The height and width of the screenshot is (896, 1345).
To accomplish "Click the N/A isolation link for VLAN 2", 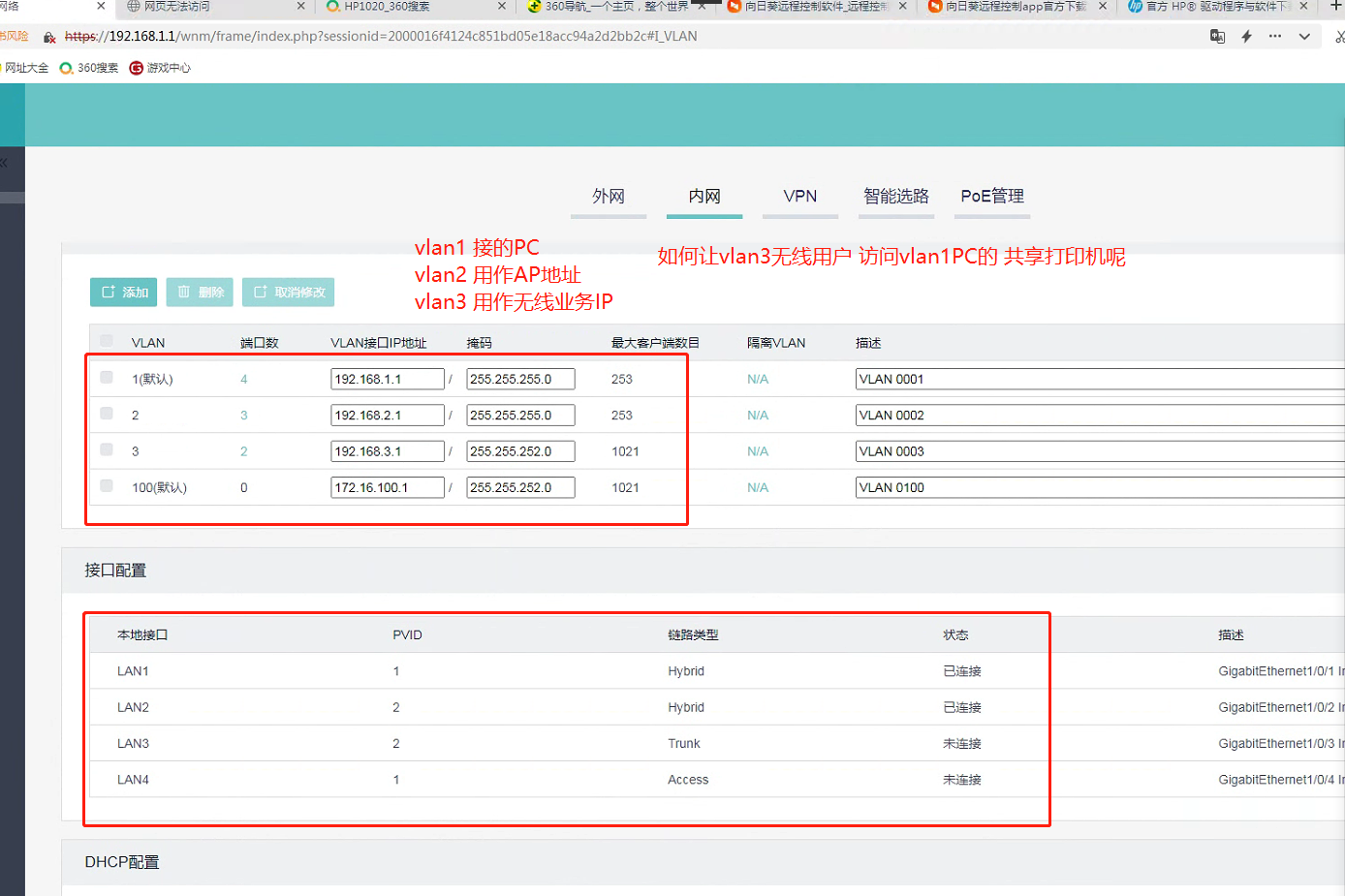I will pos(758,416).
